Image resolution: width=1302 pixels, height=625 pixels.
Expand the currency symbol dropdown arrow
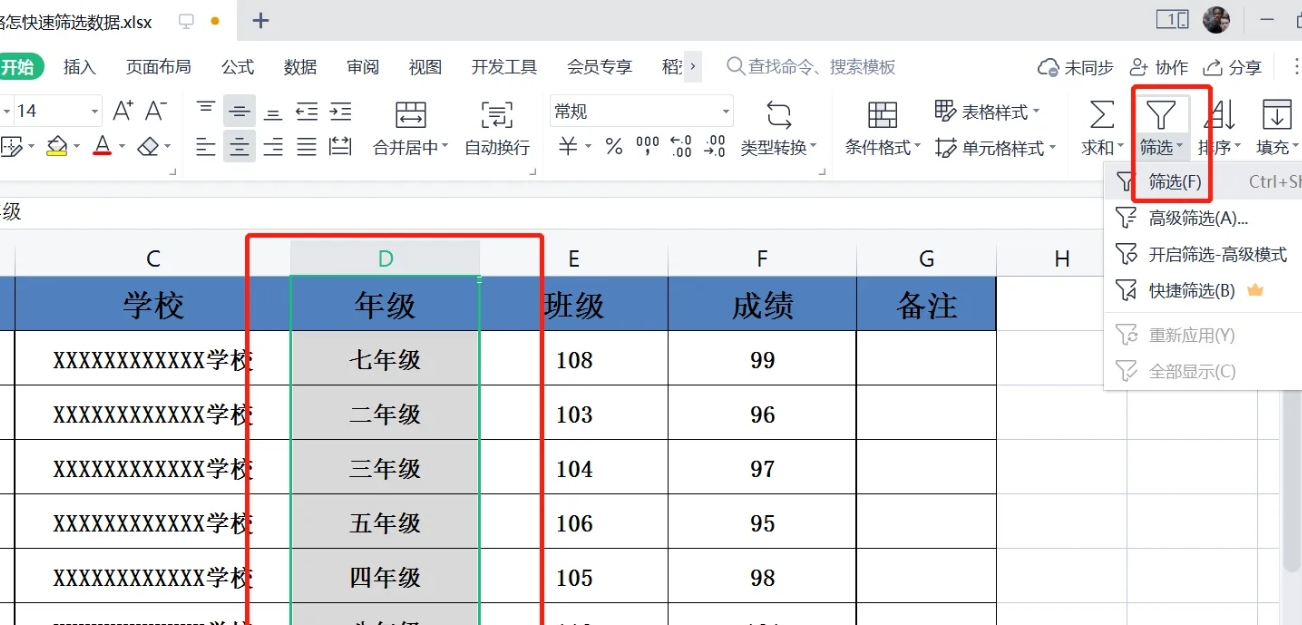coord(588,147)
